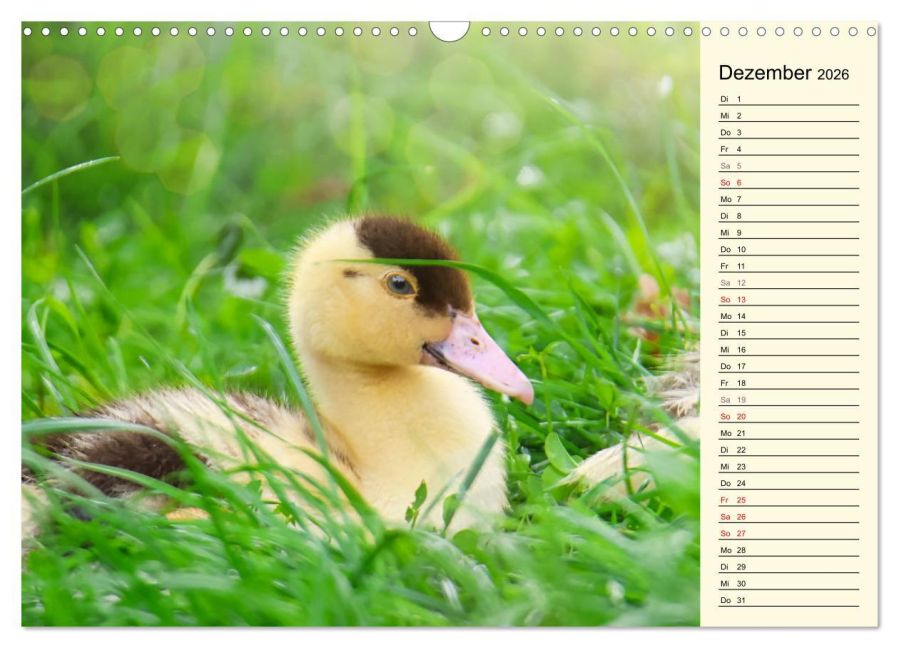
Task: Click the Fr 25 holiday row
Action: (789, 500)
